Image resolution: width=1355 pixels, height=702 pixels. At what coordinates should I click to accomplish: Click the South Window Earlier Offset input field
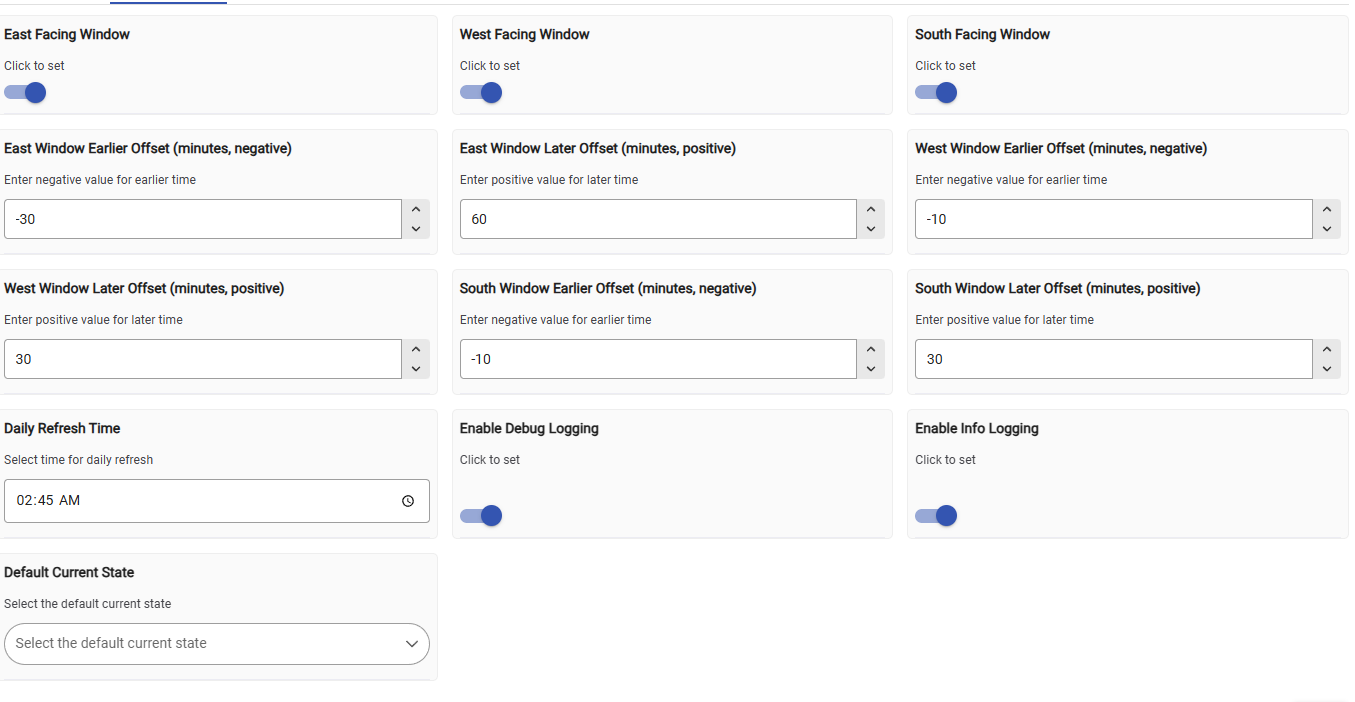(658, 359)
